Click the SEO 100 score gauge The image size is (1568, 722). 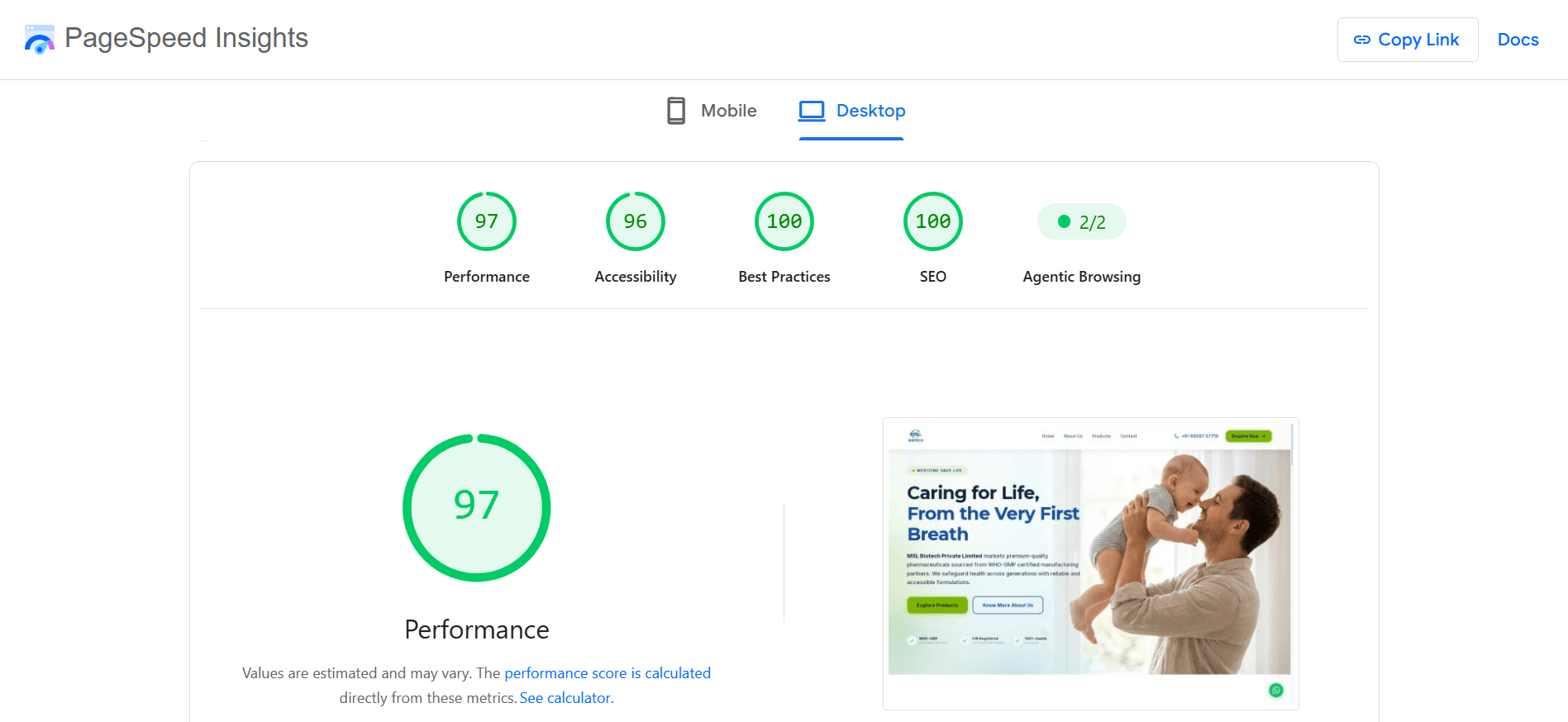pyautogui.click(x=933, y=221)
